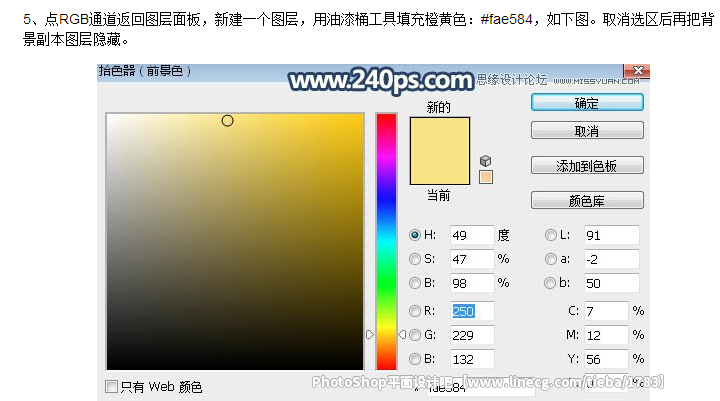
Task: Enable the 只有 Web 颜色 checkbox
Action: pos(111,386)
